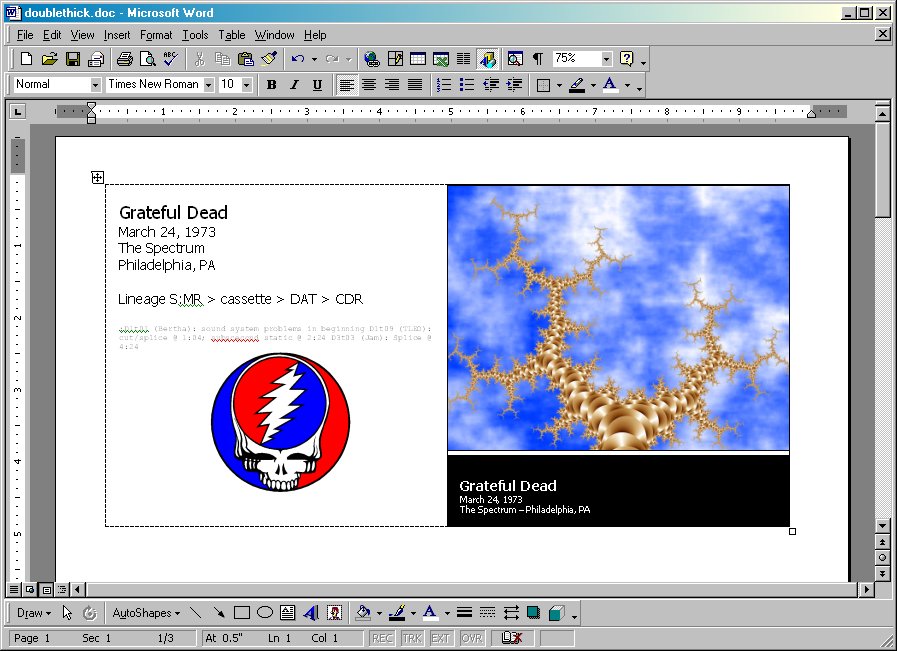Select the Oval drawing tool
897x651 pixels.
(264, 613)
